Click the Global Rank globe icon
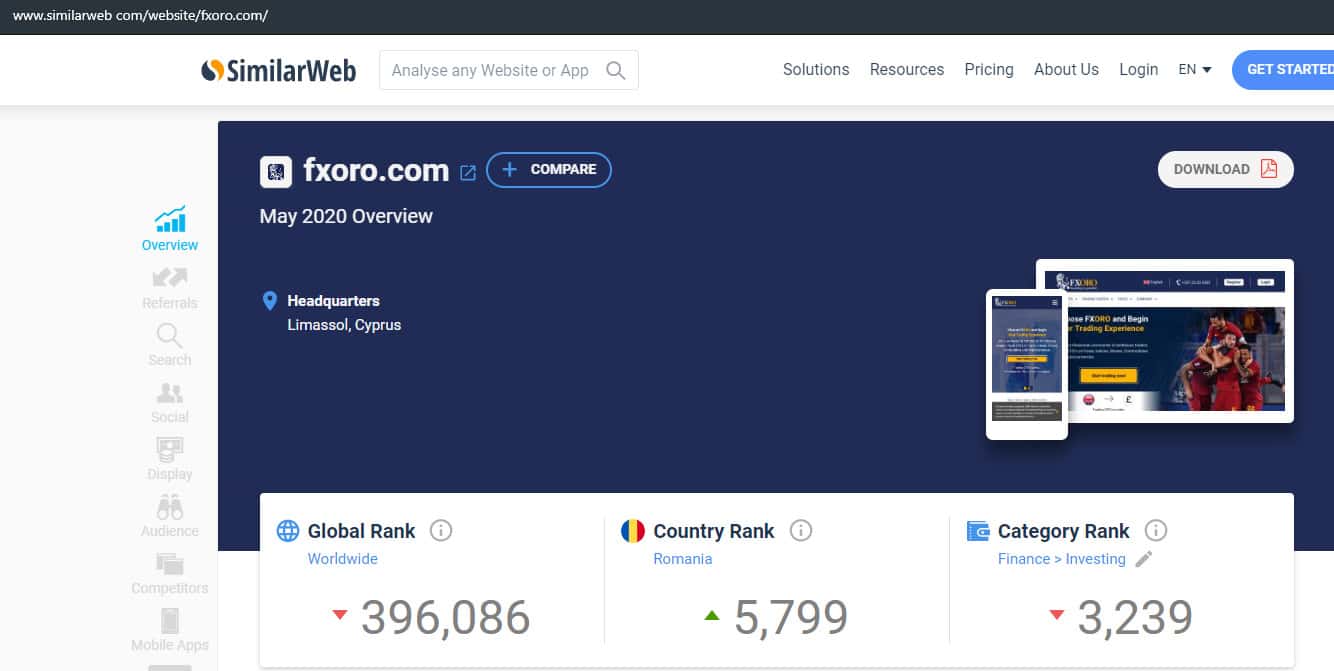1334x671 pixels. pyautogui.click(x=287, y=531)
